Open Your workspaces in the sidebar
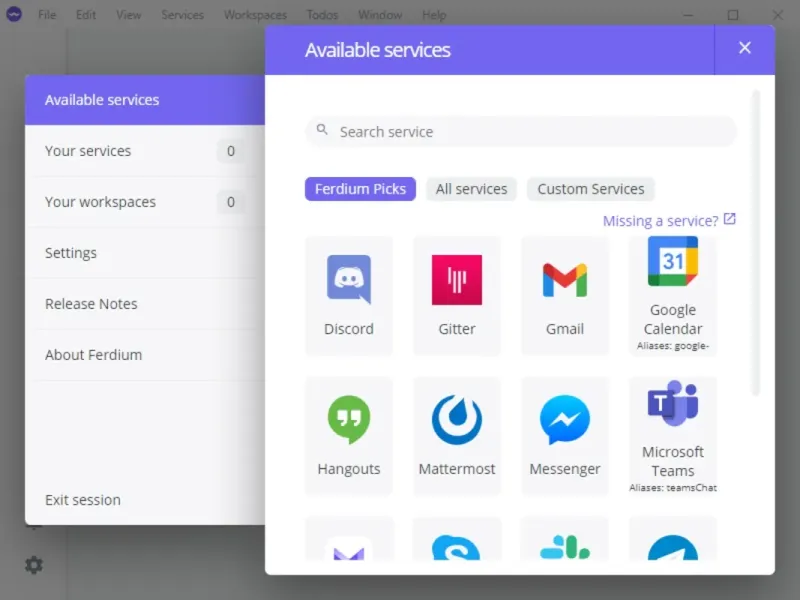800x600 pixels. (145, 202)
